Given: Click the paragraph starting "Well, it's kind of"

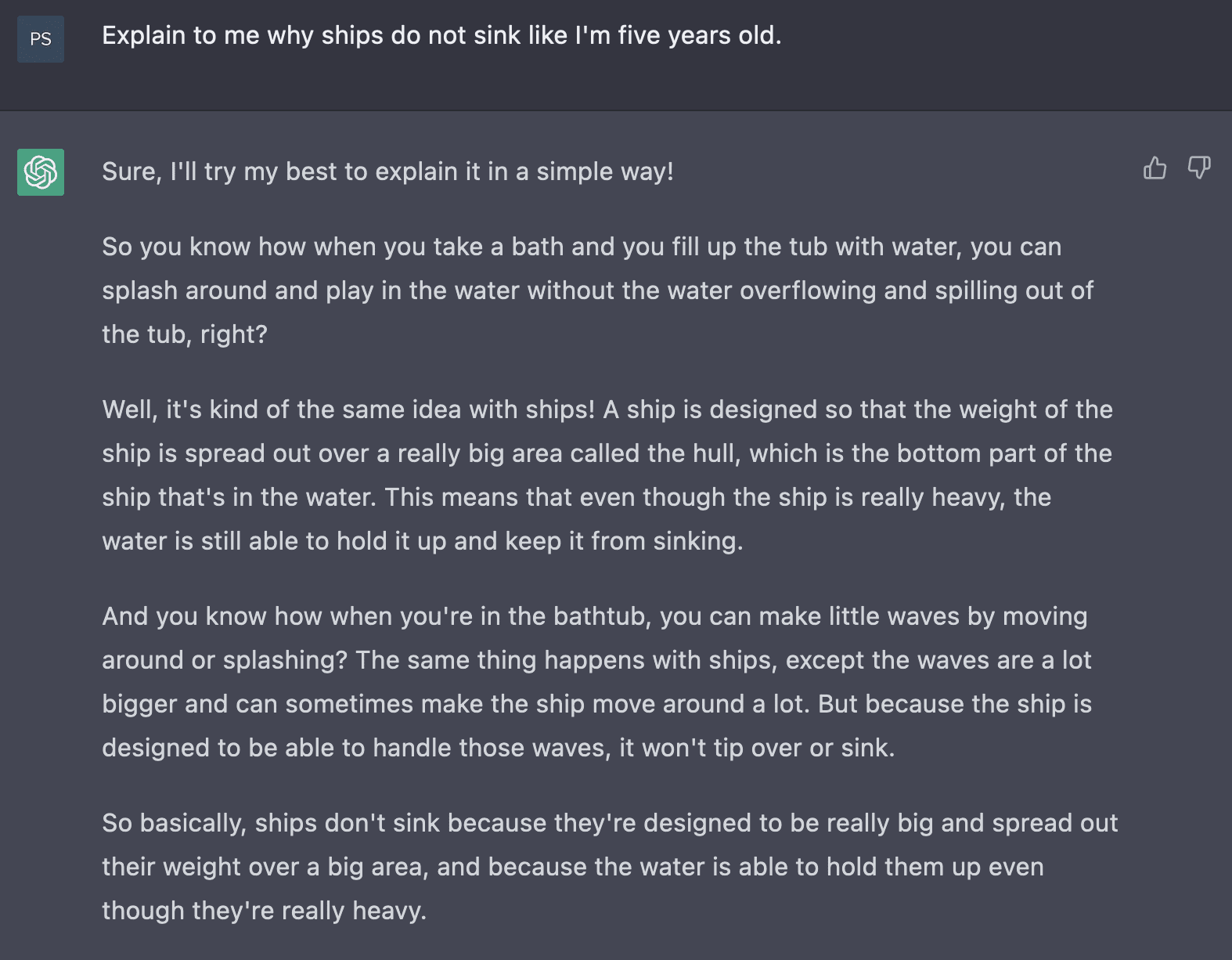Looking at the screenshot, I should pyautogui.click(x=607, y=475).
